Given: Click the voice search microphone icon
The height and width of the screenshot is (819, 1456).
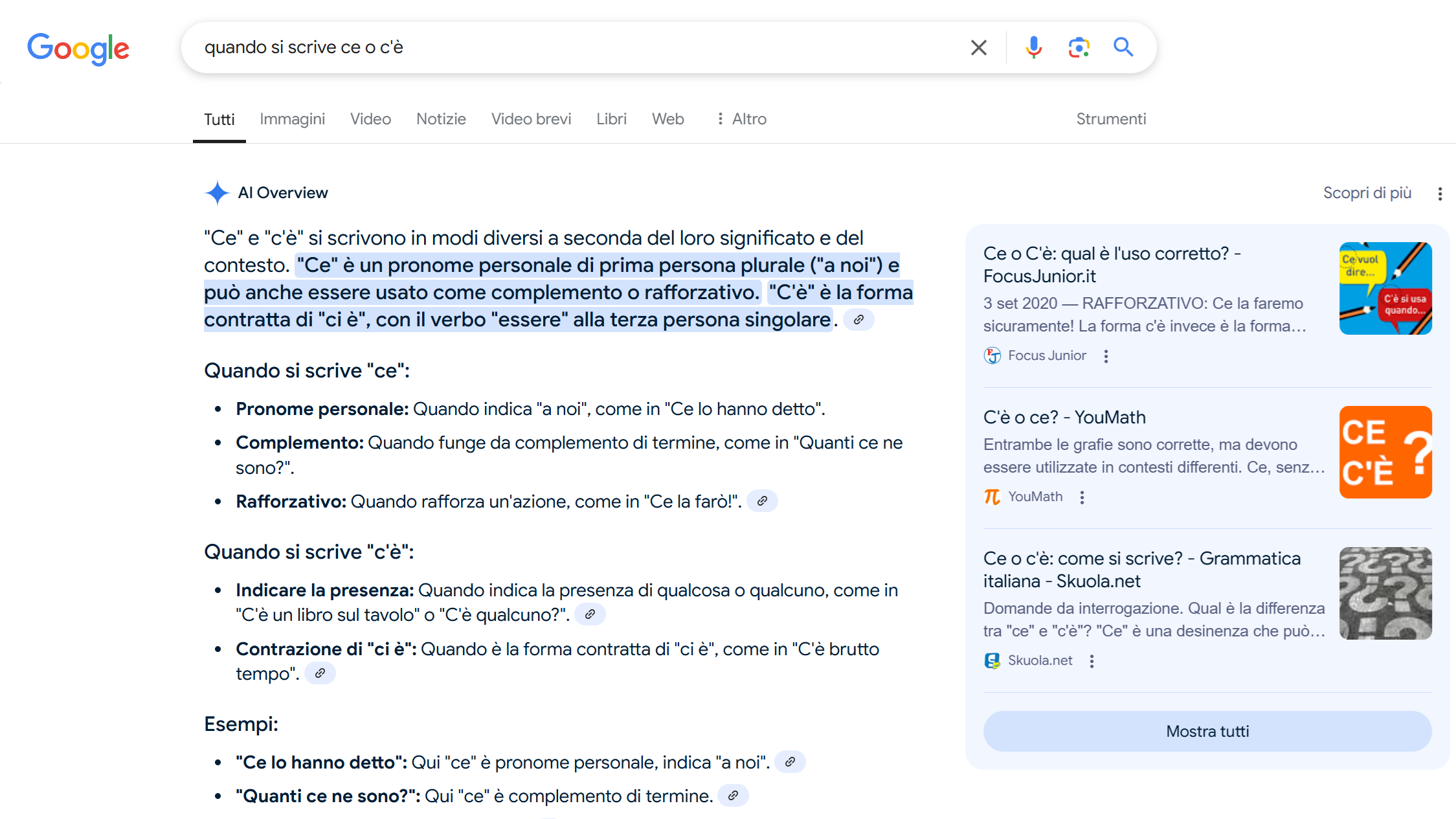Looking at the screenshot, I should click(1034, 47).
